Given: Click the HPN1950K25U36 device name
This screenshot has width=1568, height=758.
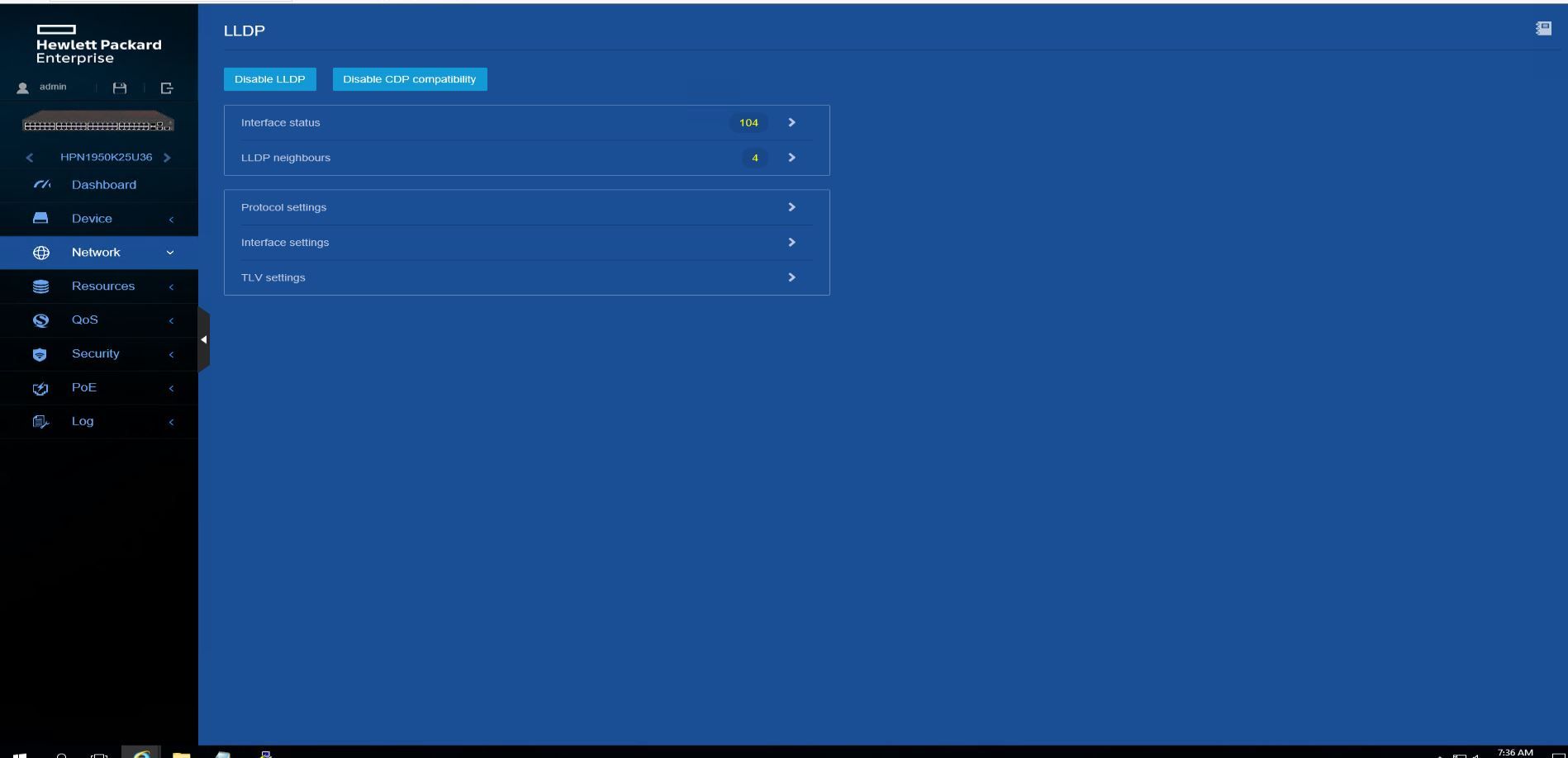Looking at the screenshot, I should tap(107, 157).
